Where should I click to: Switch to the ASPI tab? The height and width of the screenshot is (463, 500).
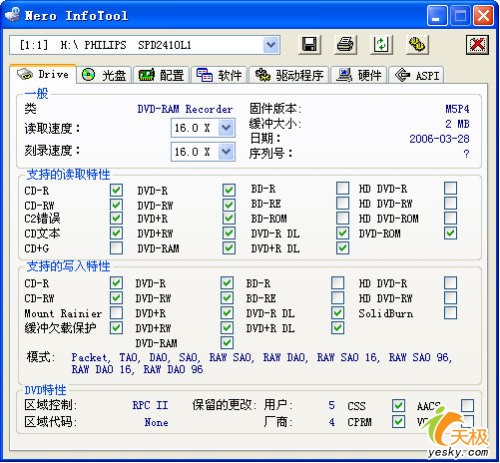point(416,75)
